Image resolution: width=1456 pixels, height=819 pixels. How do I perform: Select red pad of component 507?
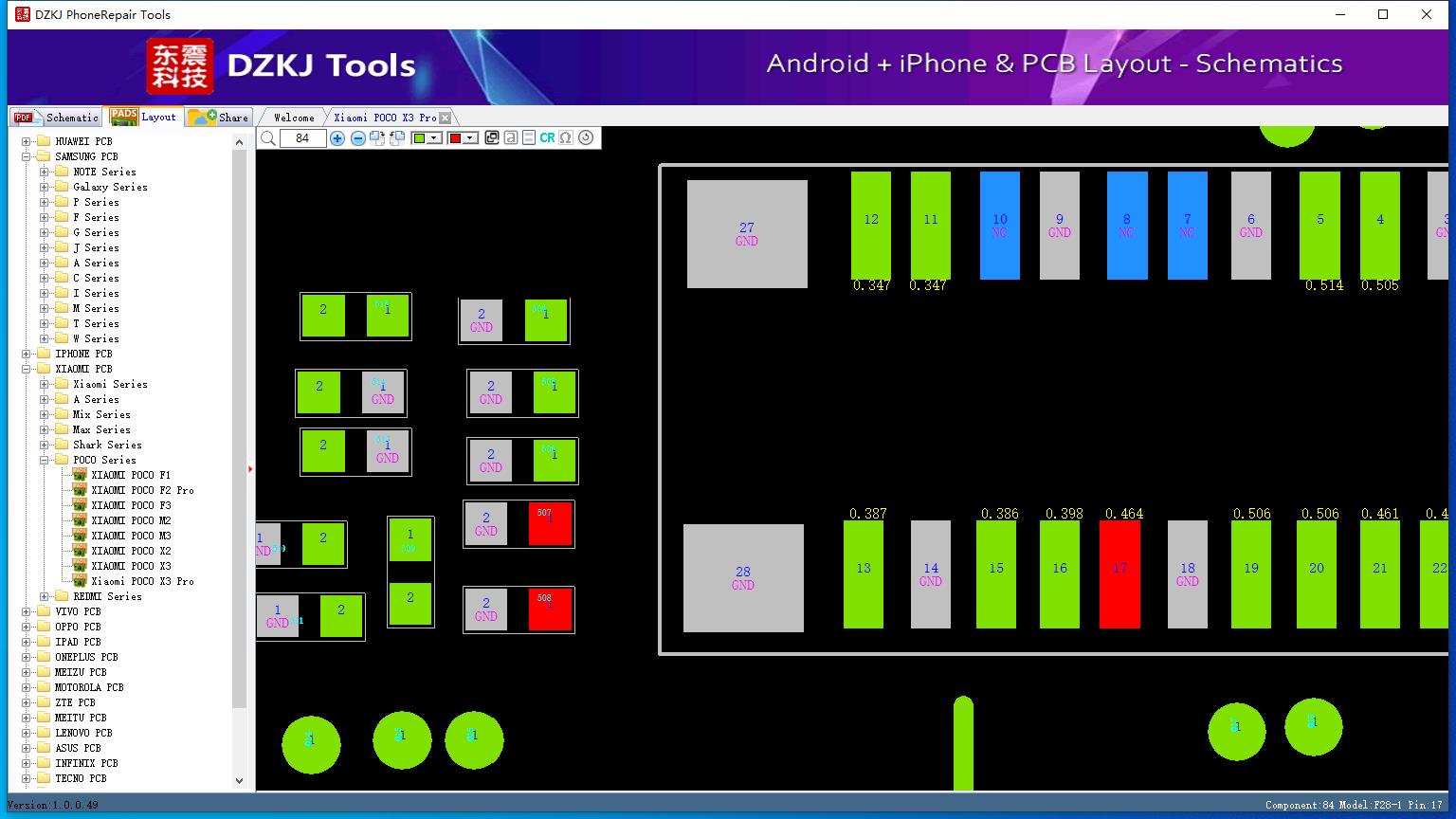coord(551,524)
